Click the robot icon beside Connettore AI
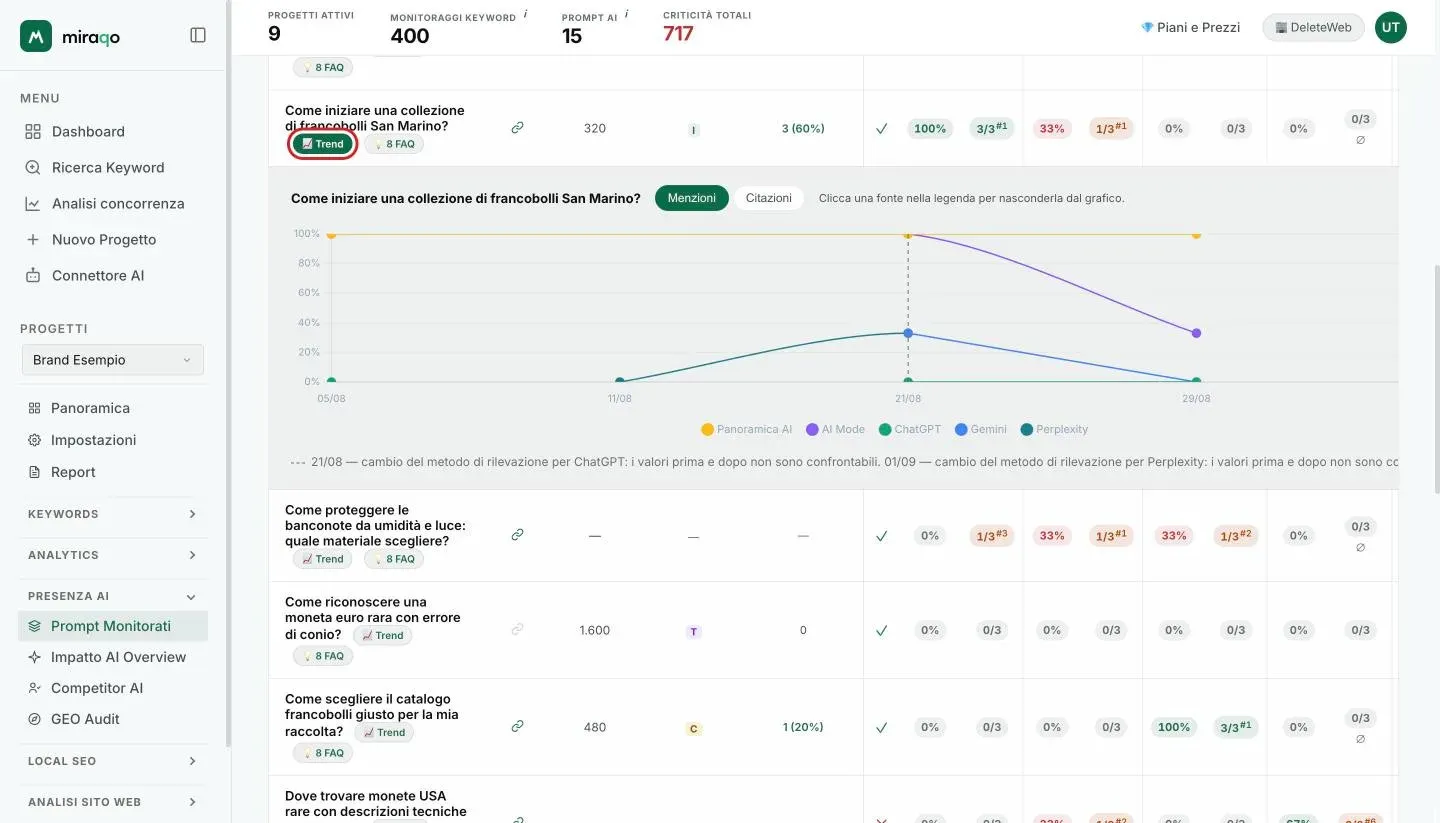The height and width of the screenshot is (823, 1440). [33, 275]
